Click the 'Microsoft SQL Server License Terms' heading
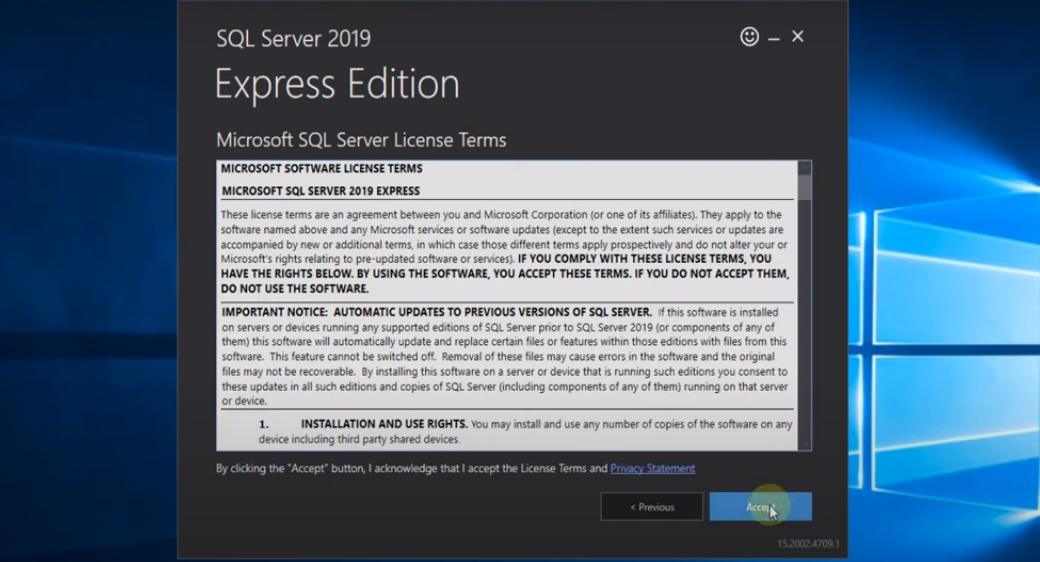This screenshot has width=1040, height=562. point(361,140)
